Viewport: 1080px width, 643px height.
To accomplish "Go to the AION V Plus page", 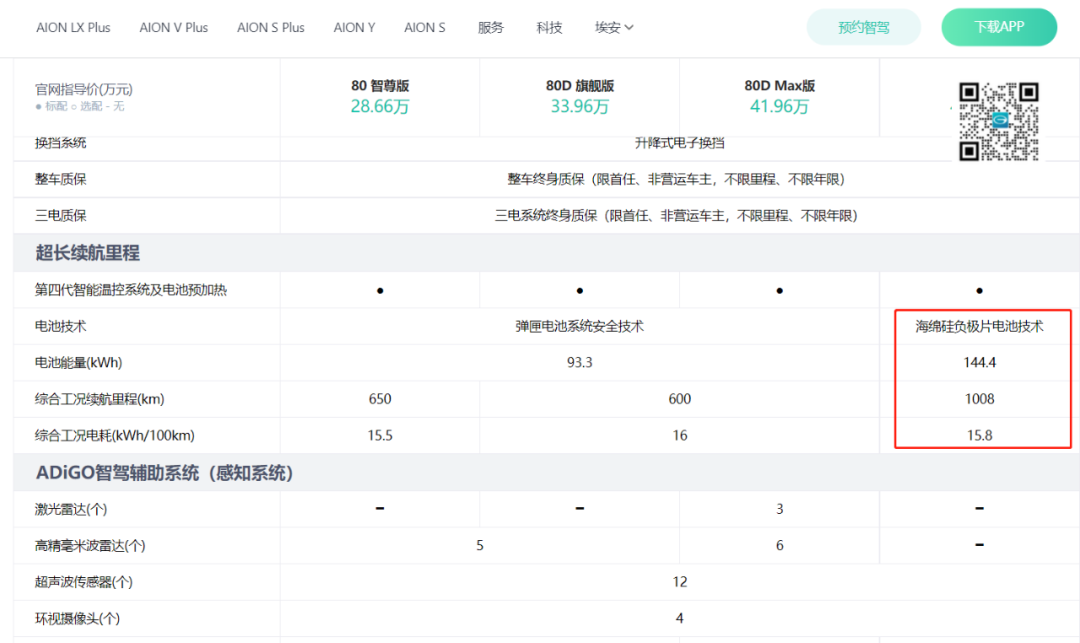I will [174, 27].
